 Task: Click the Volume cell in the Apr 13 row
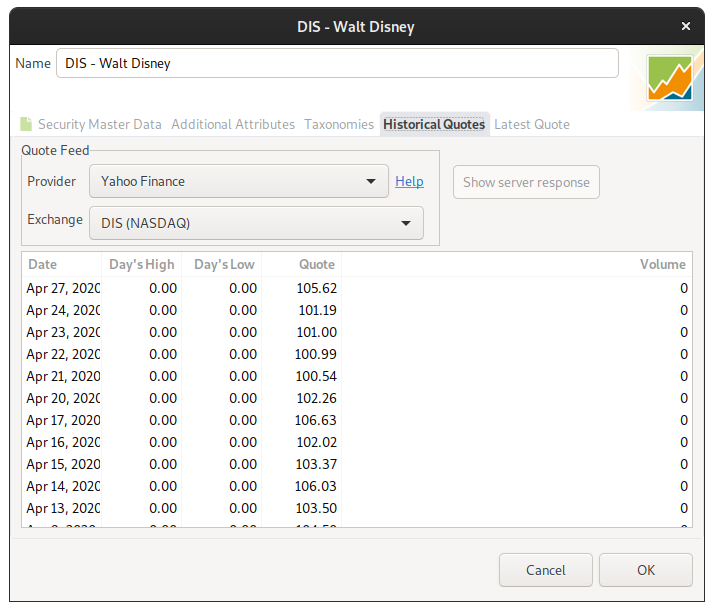(684, 508)
